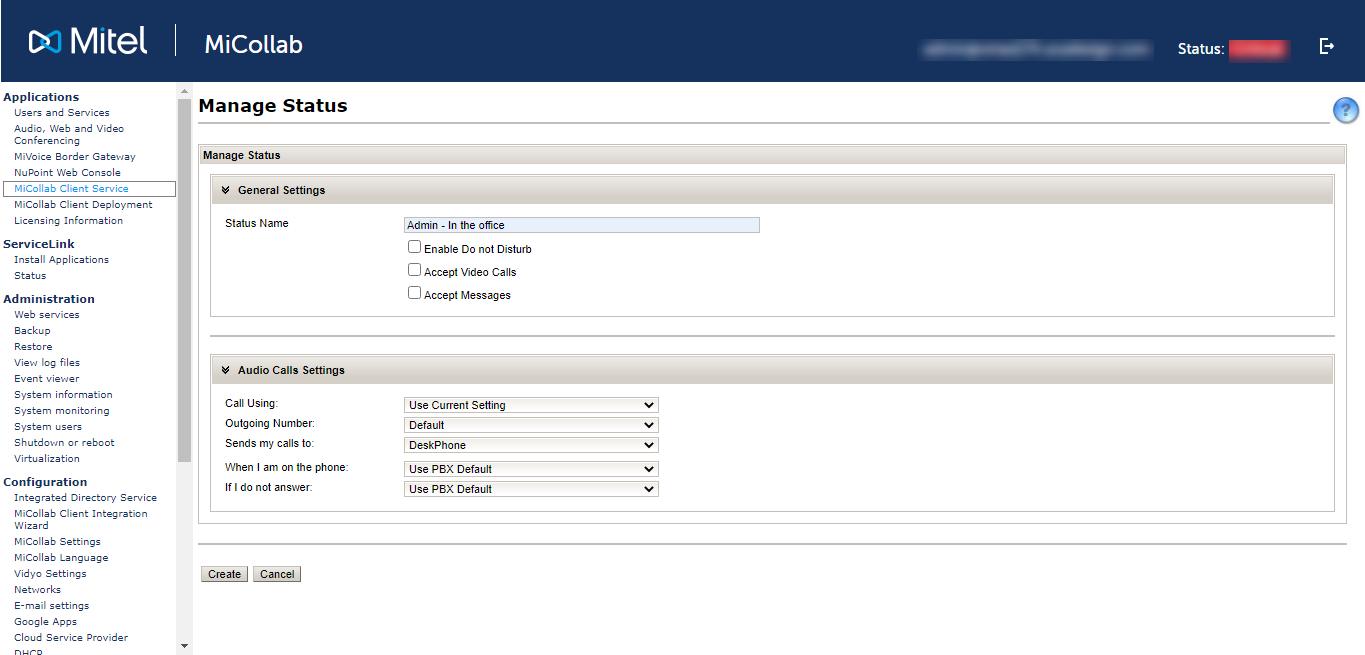Open When I am on the phone dropdown

531,469
